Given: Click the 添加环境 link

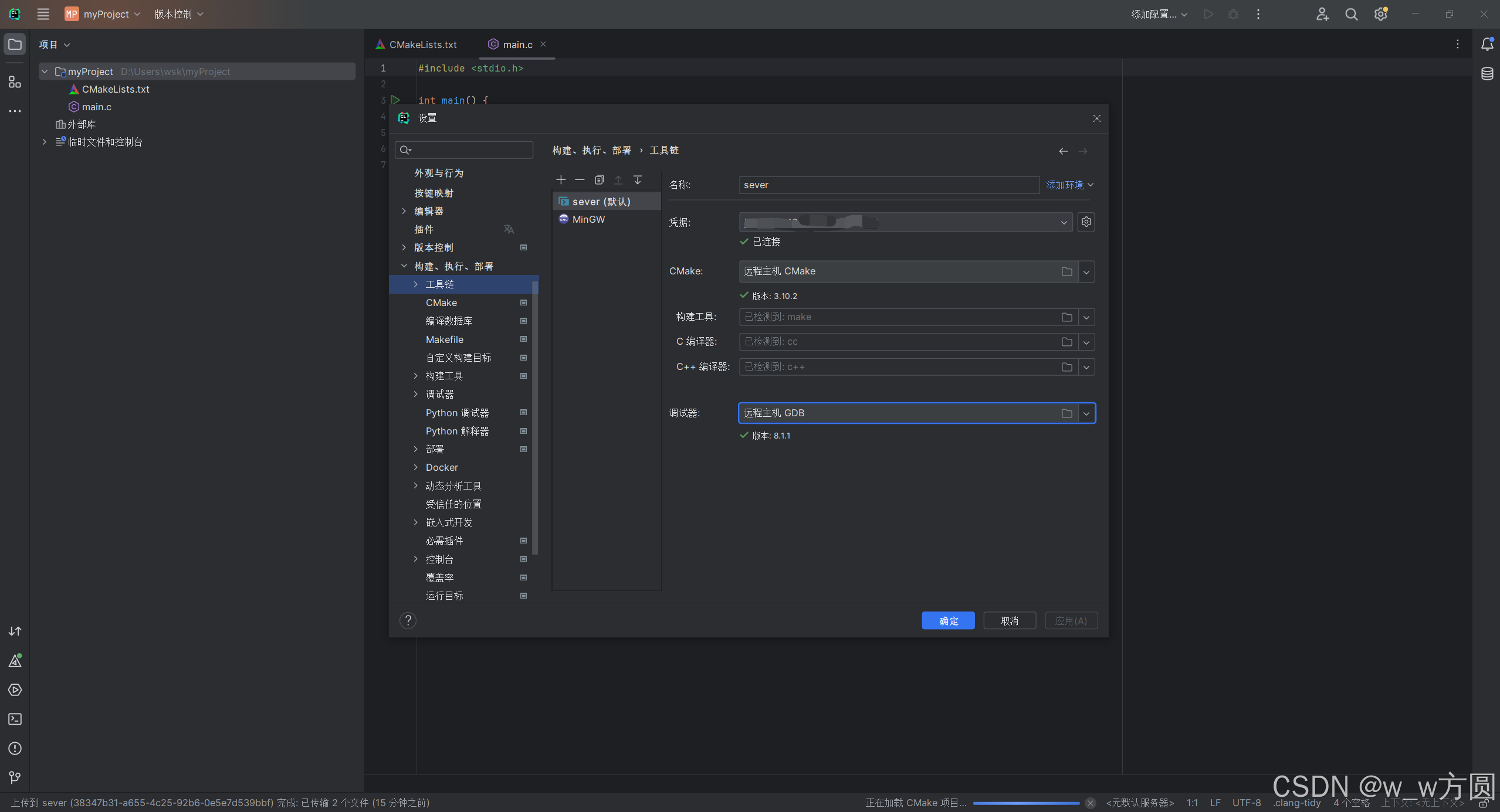Looking at the screenshot, I should [x=1070, y=185].
